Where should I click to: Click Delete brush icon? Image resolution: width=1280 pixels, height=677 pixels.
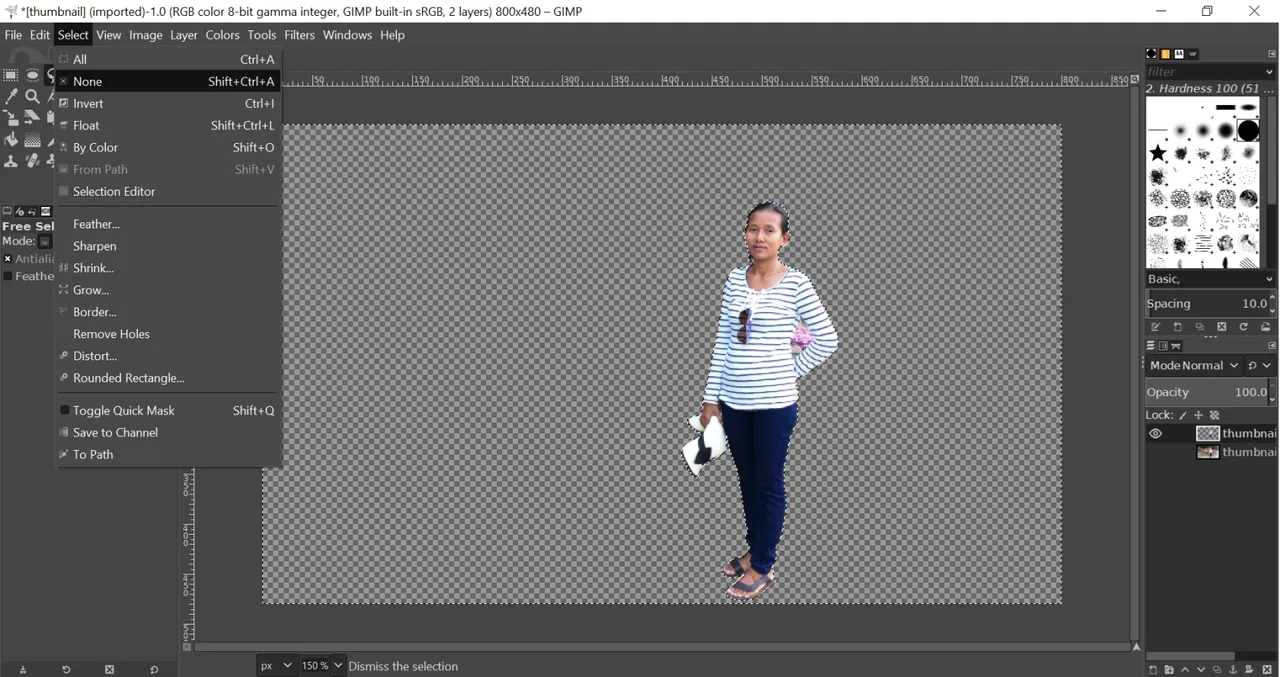(x=1222, y=327)
